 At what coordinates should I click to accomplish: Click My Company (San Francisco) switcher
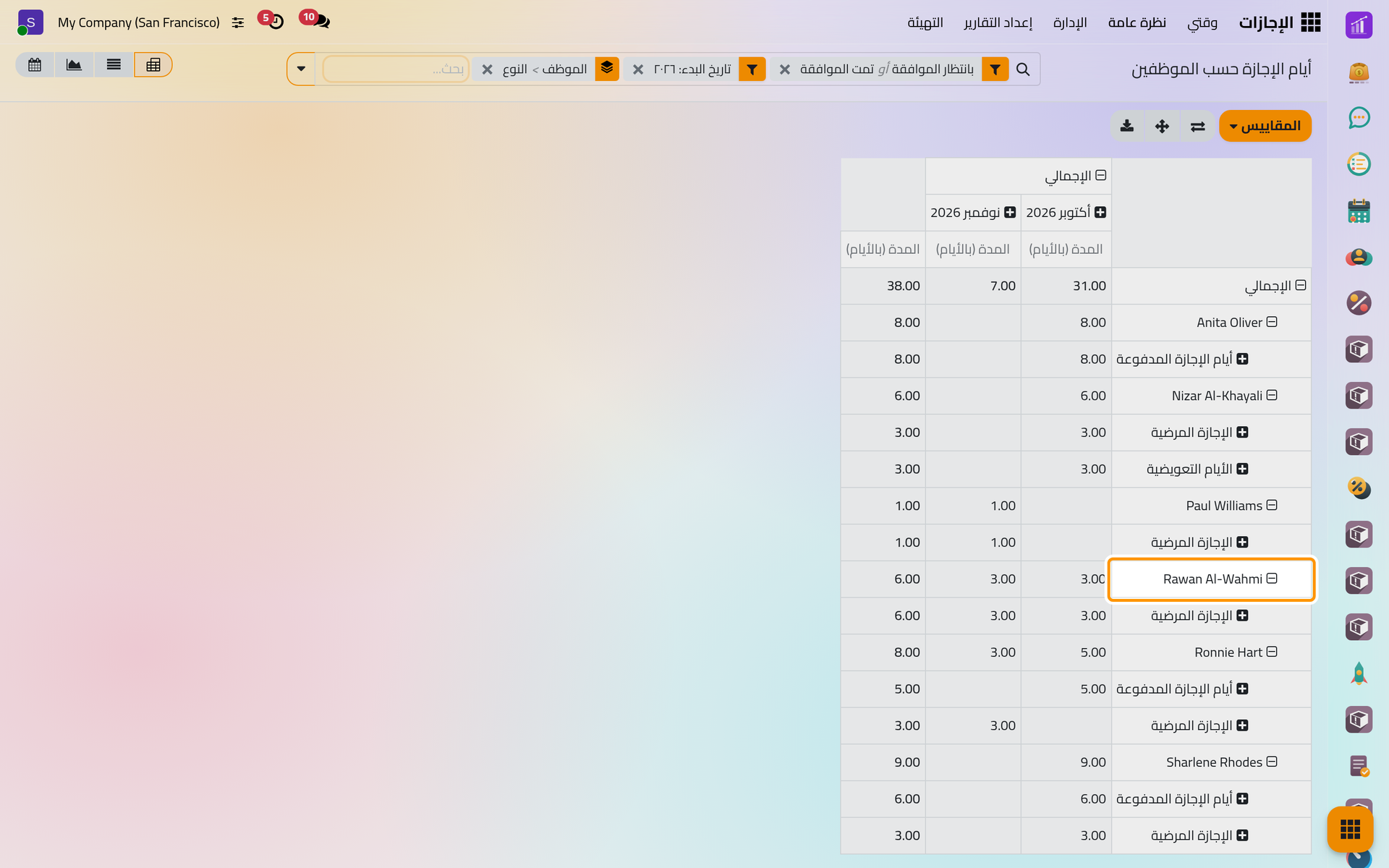click(x=139, y=23)
